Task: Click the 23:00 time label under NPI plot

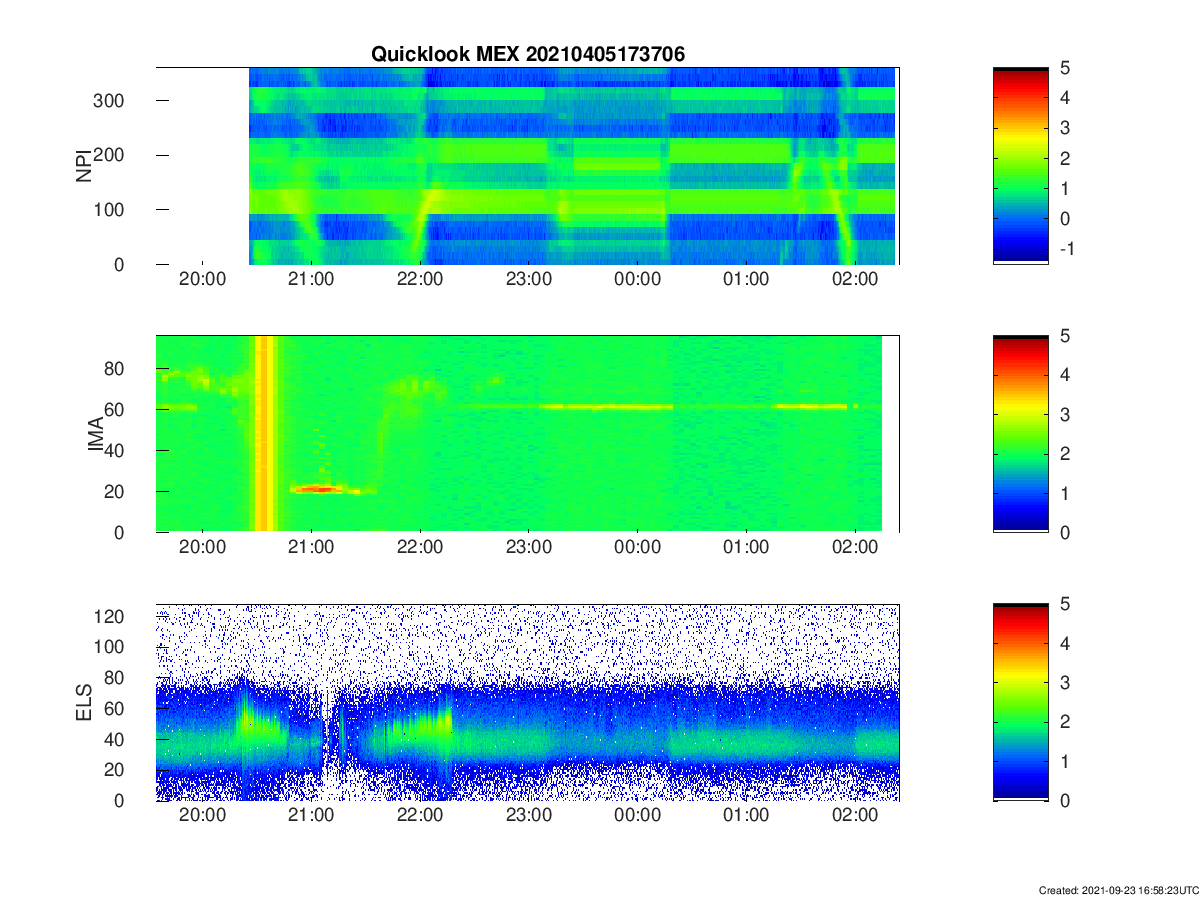Action: (x=529, y=279)
